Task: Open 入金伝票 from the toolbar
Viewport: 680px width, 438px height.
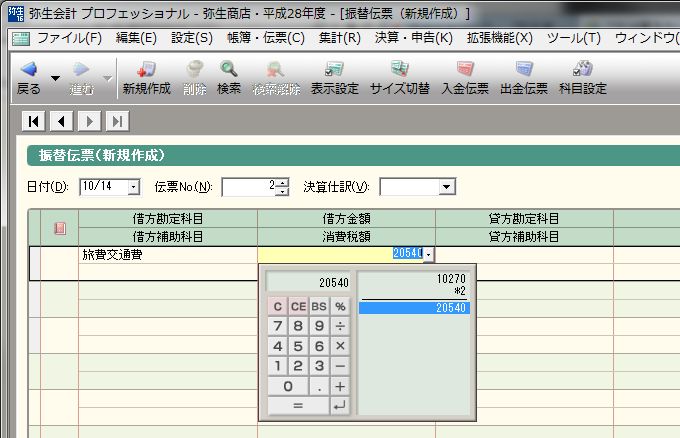Action: (x=465, y=78)
